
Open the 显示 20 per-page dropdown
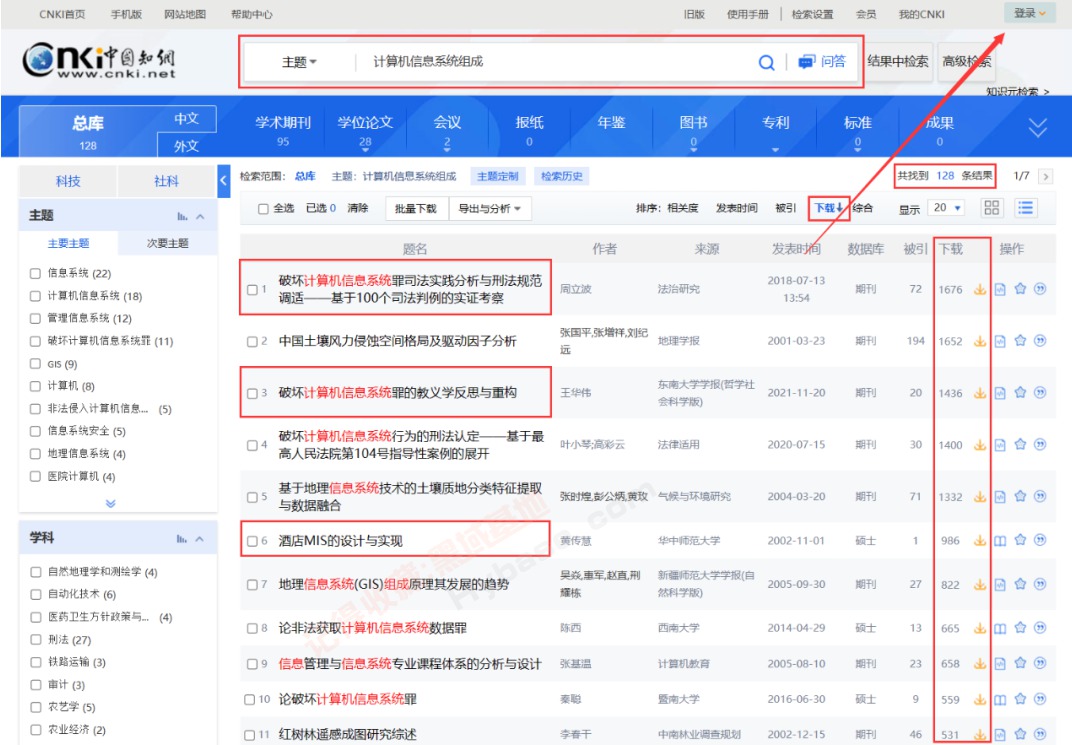947,208
